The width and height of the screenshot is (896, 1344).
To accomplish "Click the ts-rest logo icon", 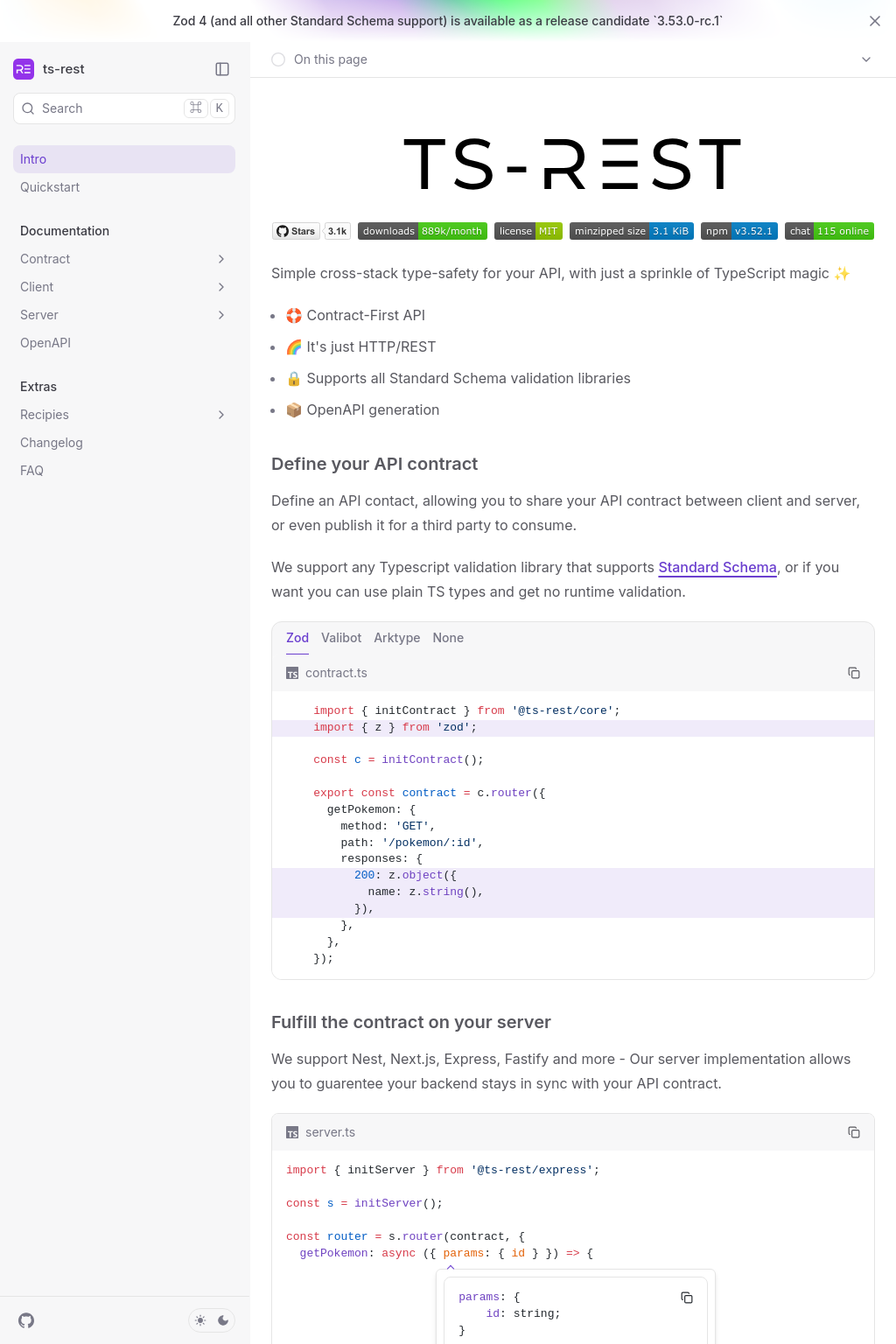I will point(24,69).
